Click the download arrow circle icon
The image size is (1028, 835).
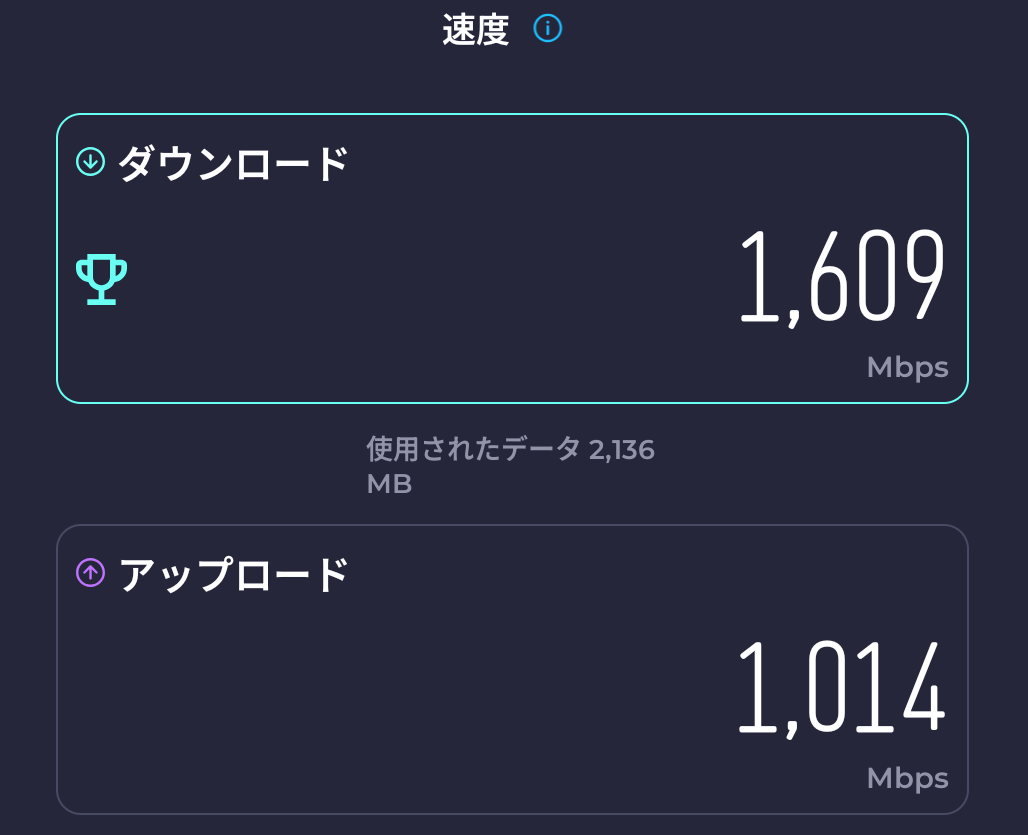[91, 161]
